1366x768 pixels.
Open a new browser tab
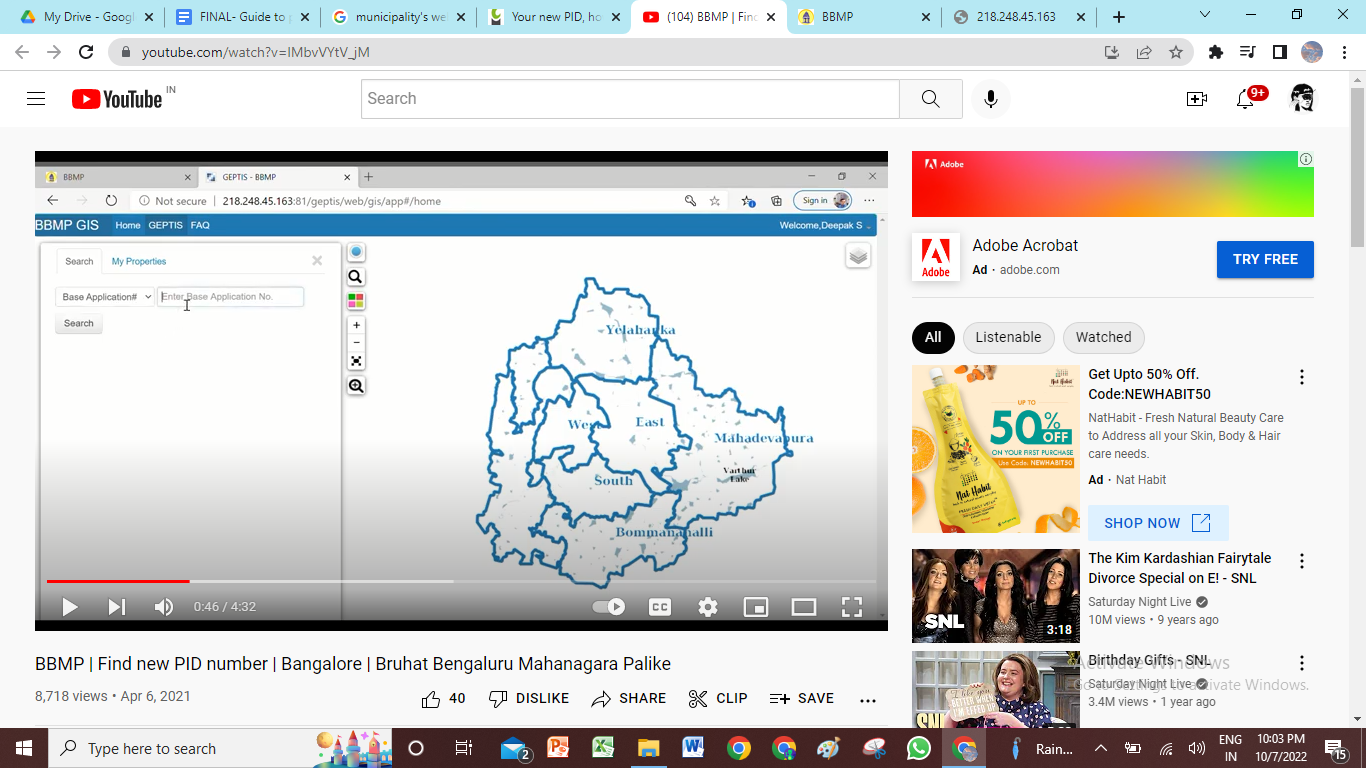click(1119, 17)
